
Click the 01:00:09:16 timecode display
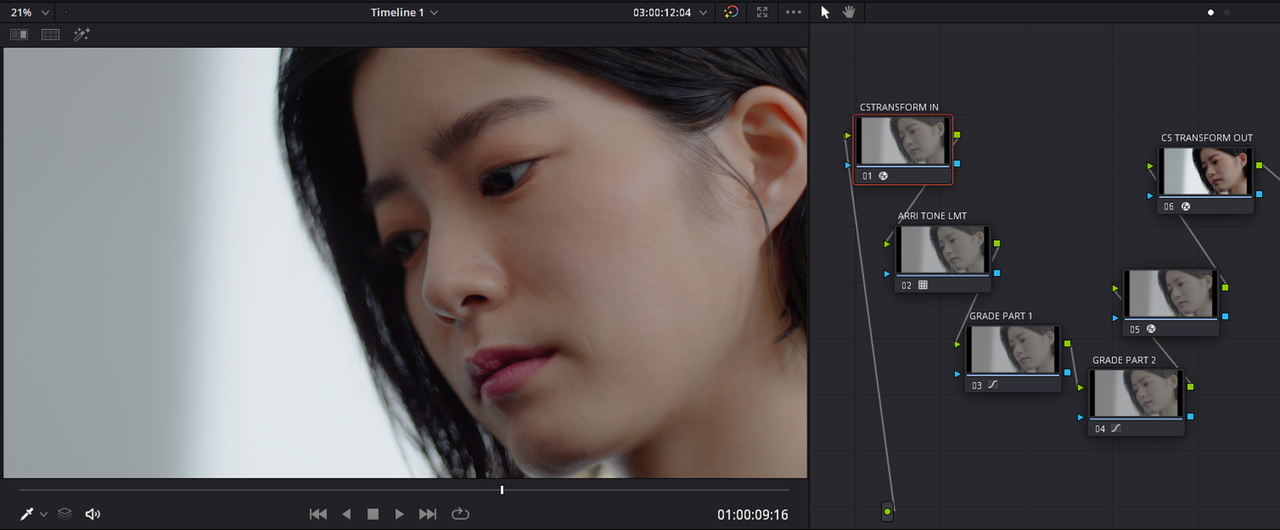[x=753, y=515]
